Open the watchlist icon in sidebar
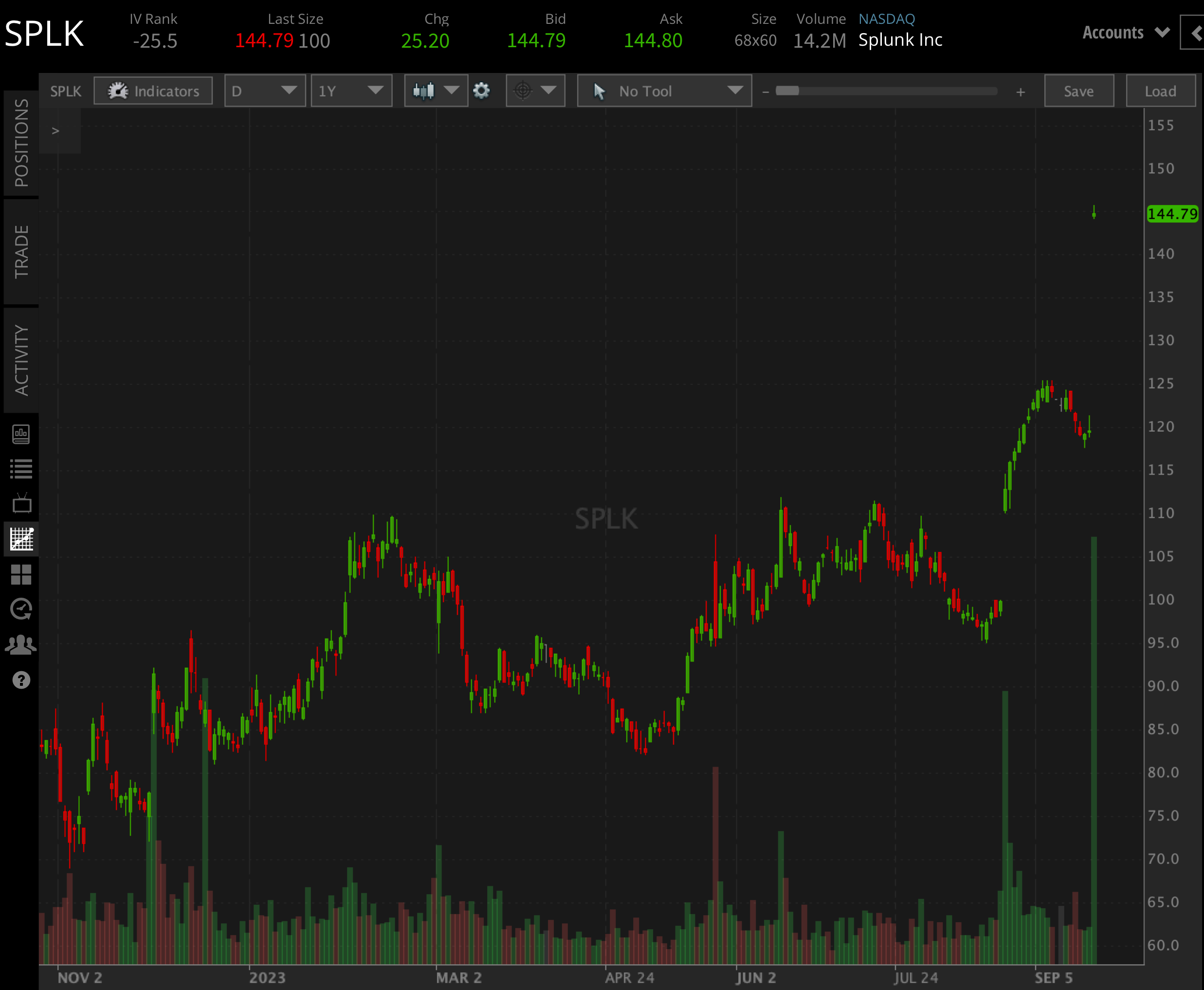The height and width of the screenshot is (990, 1204). 21,469
